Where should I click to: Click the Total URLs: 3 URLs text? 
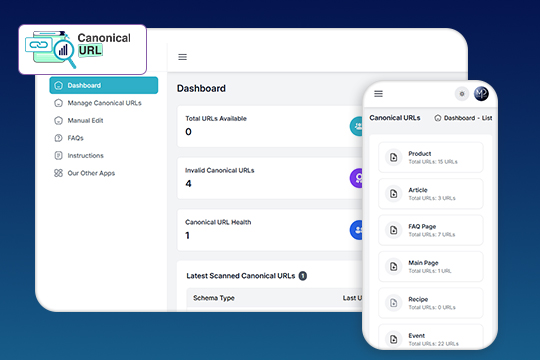(x=432, y=198)
